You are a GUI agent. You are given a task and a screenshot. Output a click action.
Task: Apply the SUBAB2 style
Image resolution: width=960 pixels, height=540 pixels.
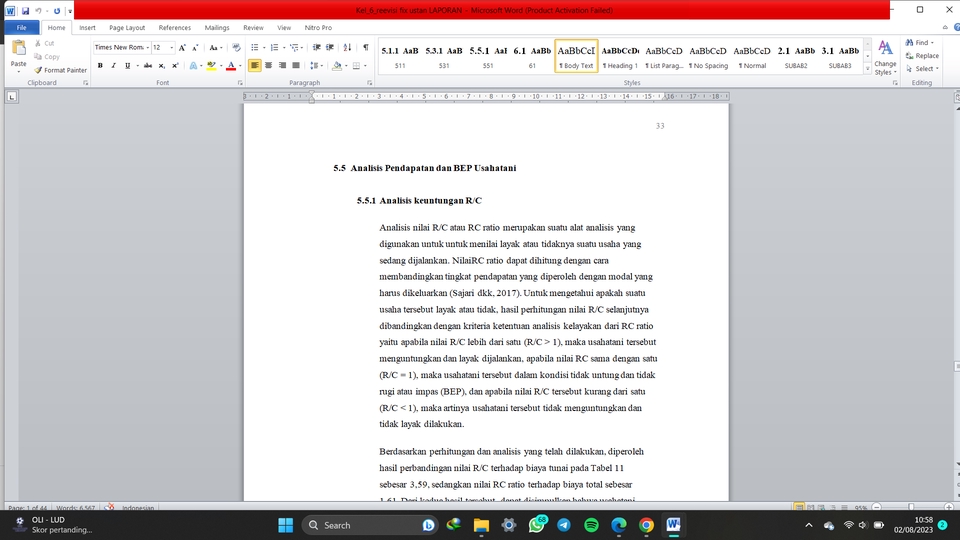click(x=796, y=56)
